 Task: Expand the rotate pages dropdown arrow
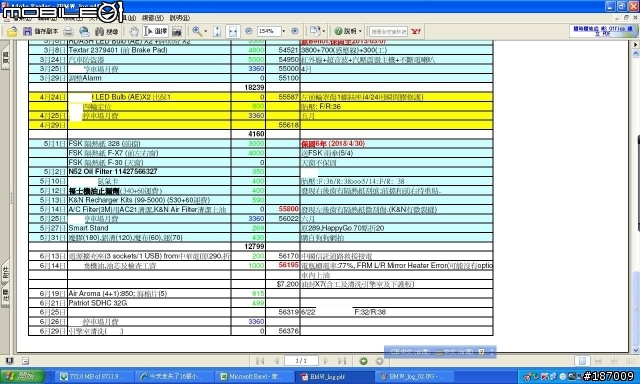click(x=324, y=31)
